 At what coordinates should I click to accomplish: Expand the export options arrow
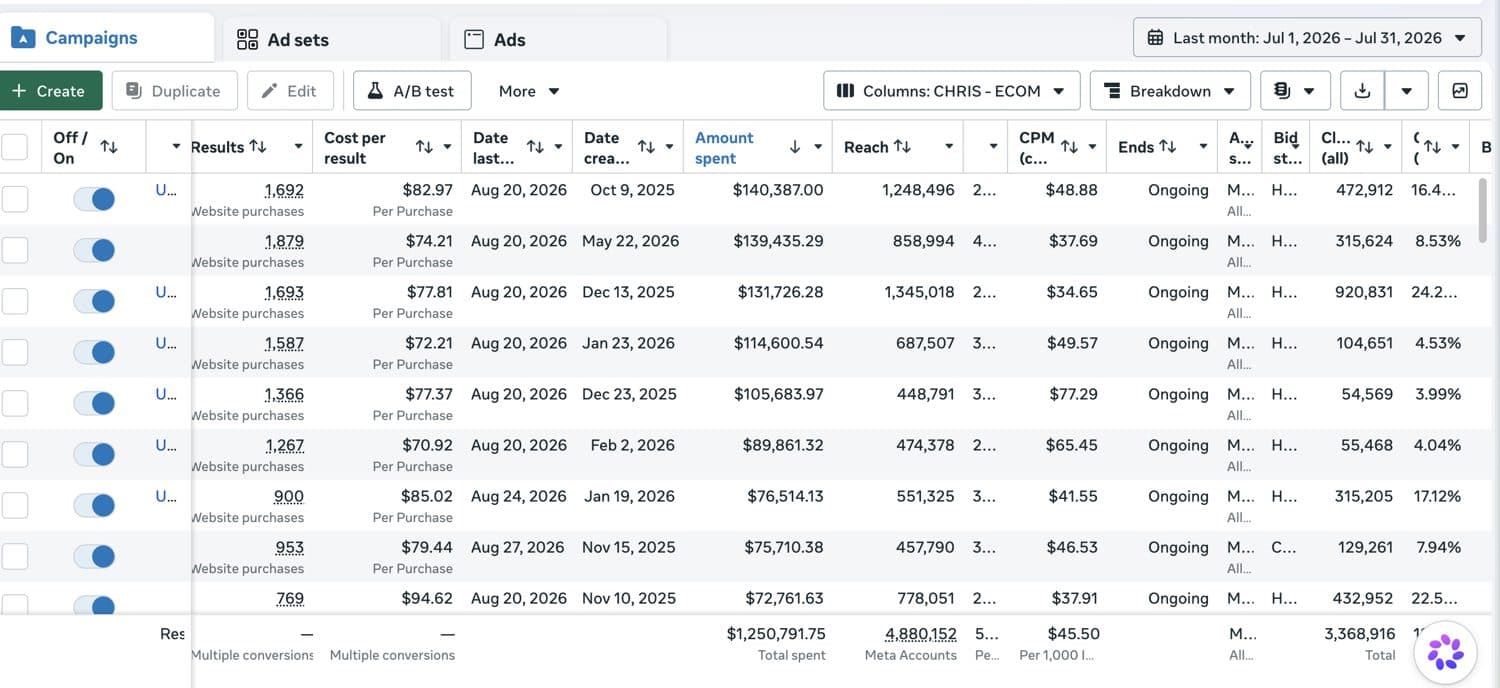pyautogui.click(x=1406, y=91)
